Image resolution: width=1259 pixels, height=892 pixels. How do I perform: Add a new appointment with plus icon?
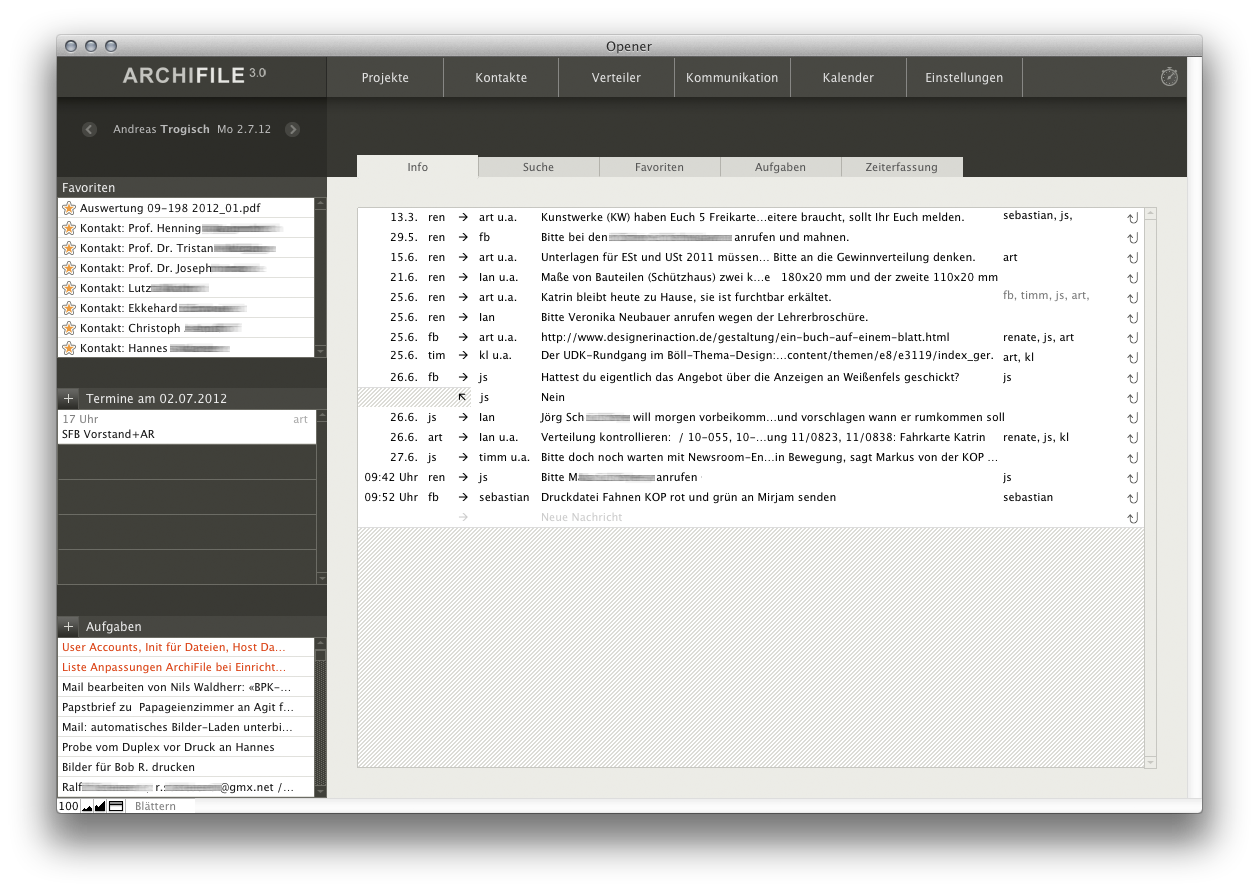point(68,398)
